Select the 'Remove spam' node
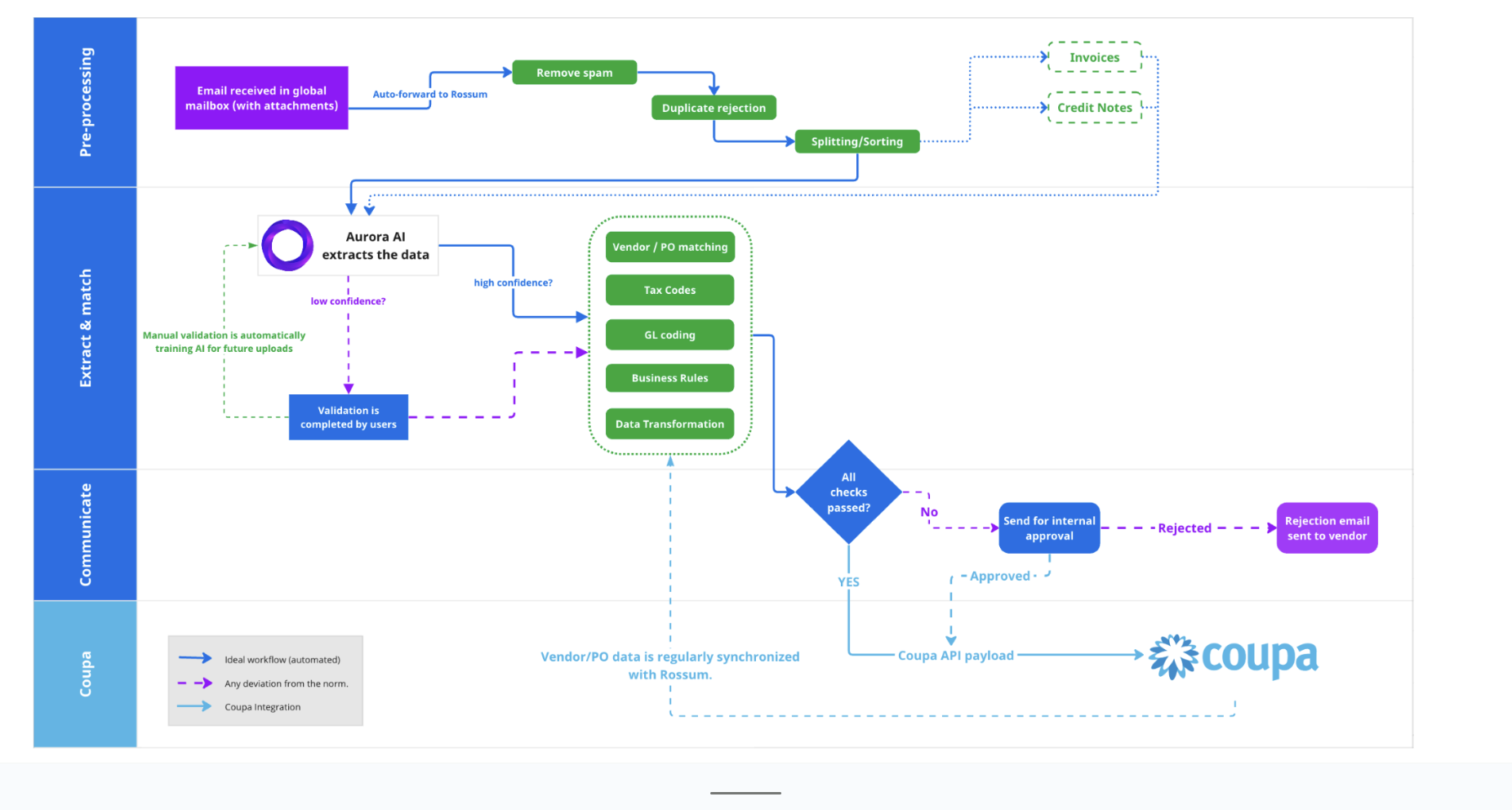 click(x=574, y=73)
